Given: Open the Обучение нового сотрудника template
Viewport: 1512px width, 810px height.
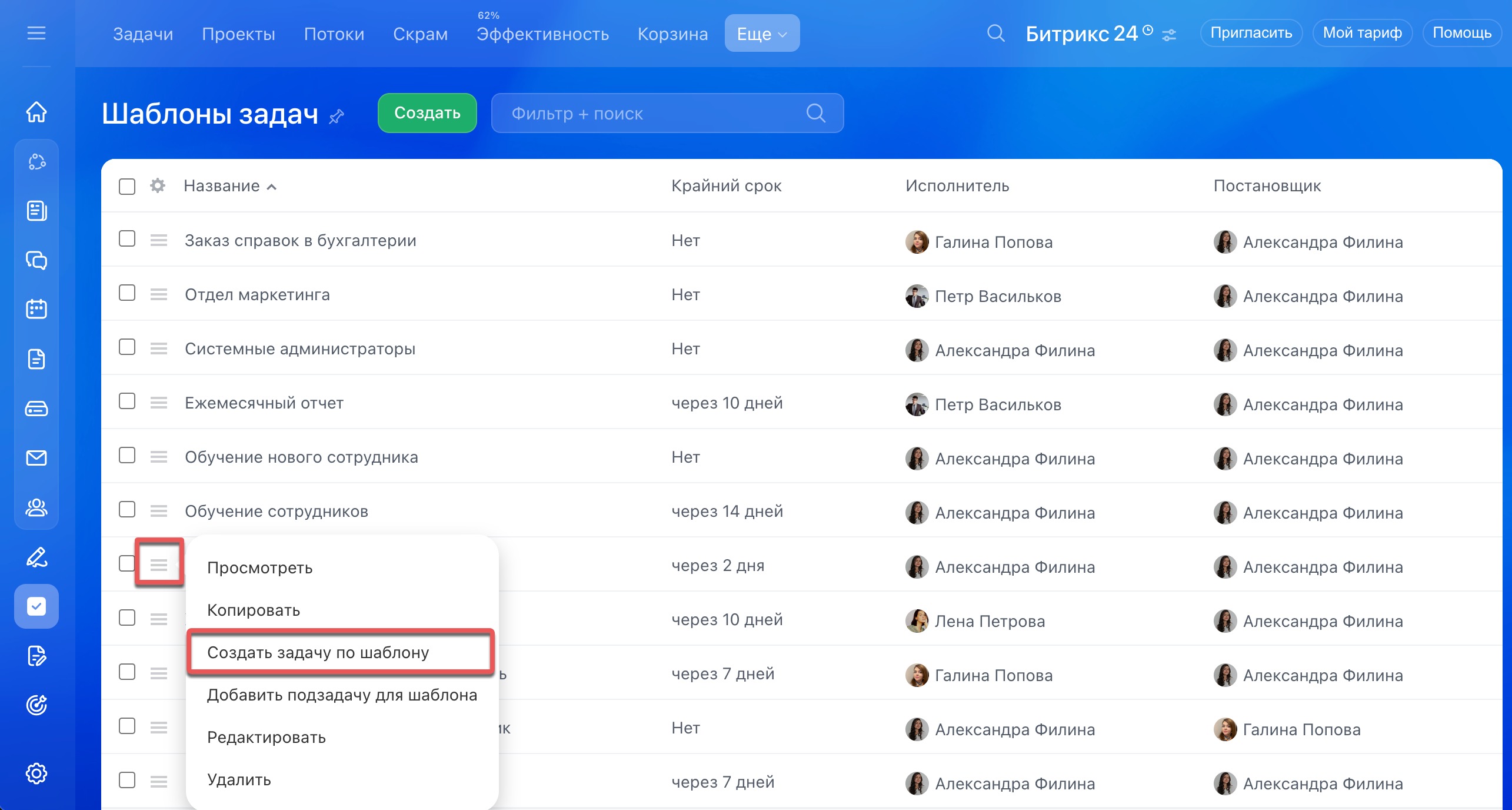Looking at the screenshot, I should pos(301,457).
